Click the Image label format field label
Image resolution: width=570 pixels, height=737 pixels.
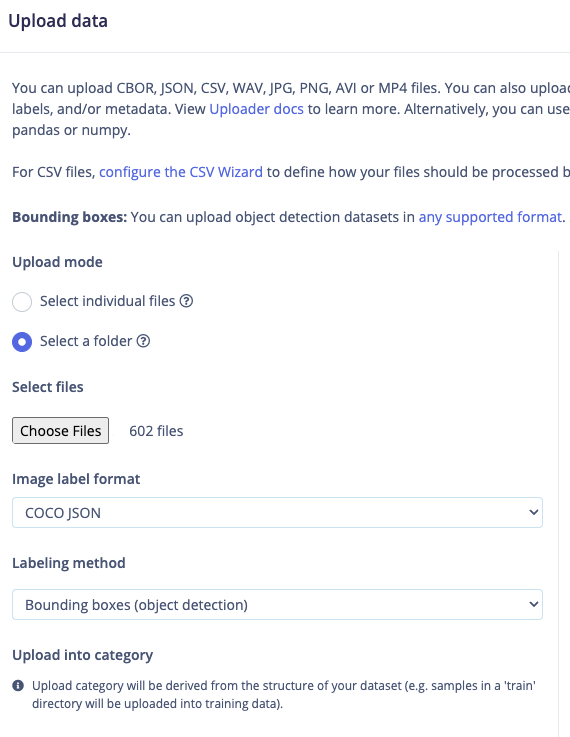click(x=76, y=479)
